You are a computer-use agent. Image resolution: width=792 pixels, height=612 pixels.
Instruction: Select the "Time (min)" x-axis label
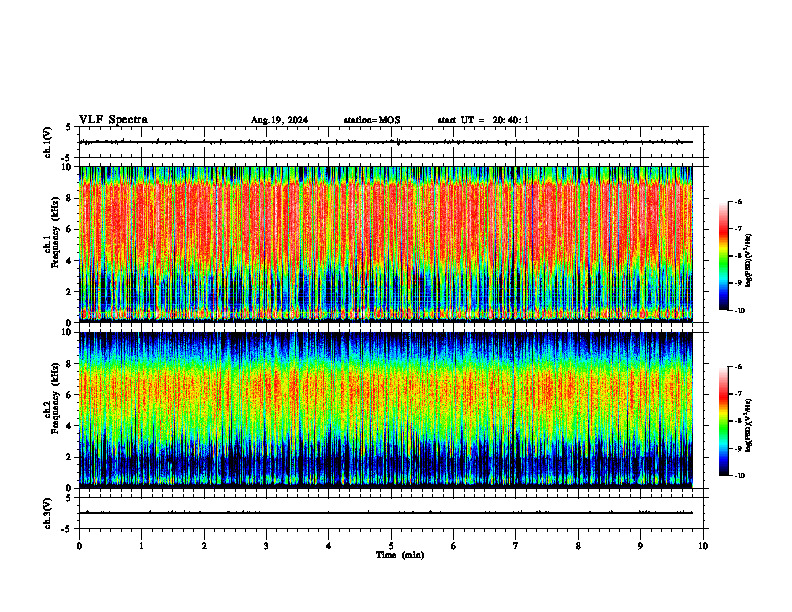pos(400,555)
